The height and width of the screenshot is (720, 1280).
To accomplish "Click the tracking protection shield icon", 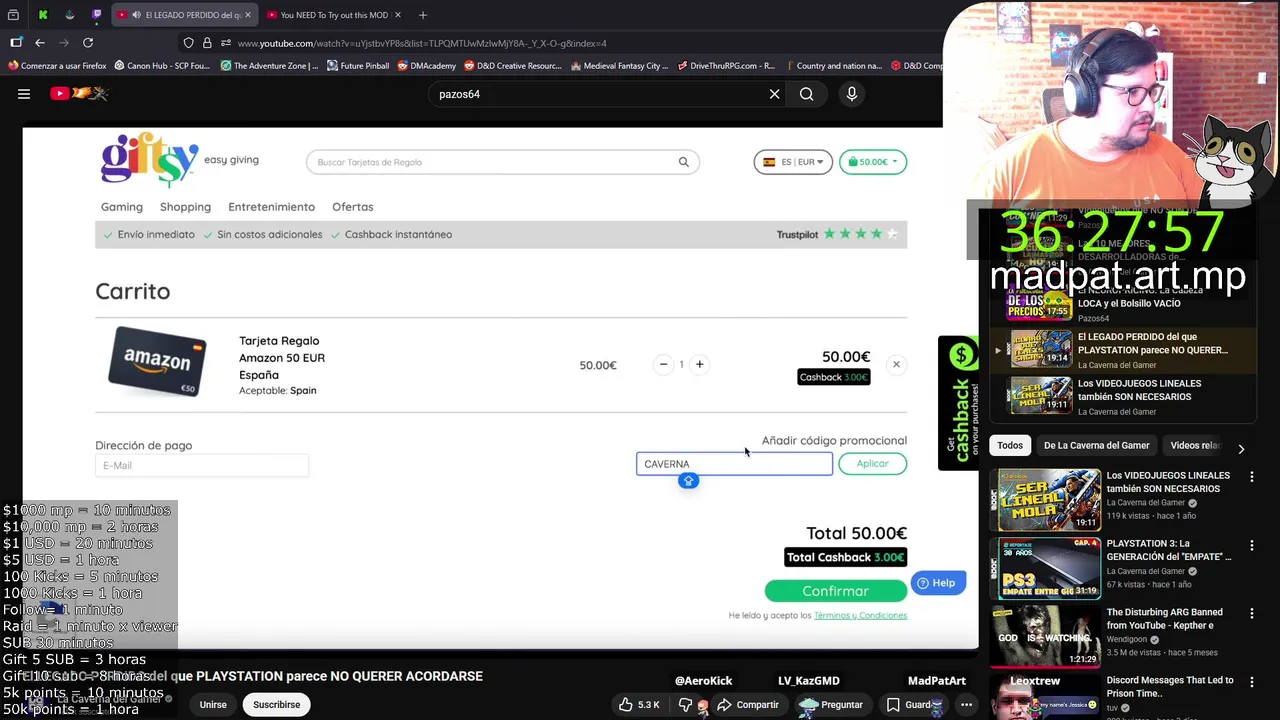I will coord(188,43).
